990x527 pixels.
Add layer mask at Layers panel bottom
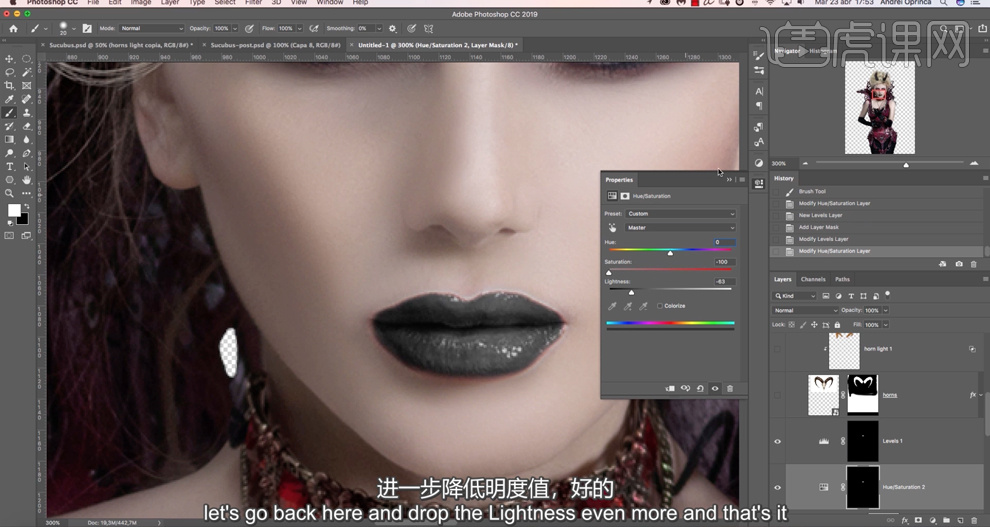918,520
